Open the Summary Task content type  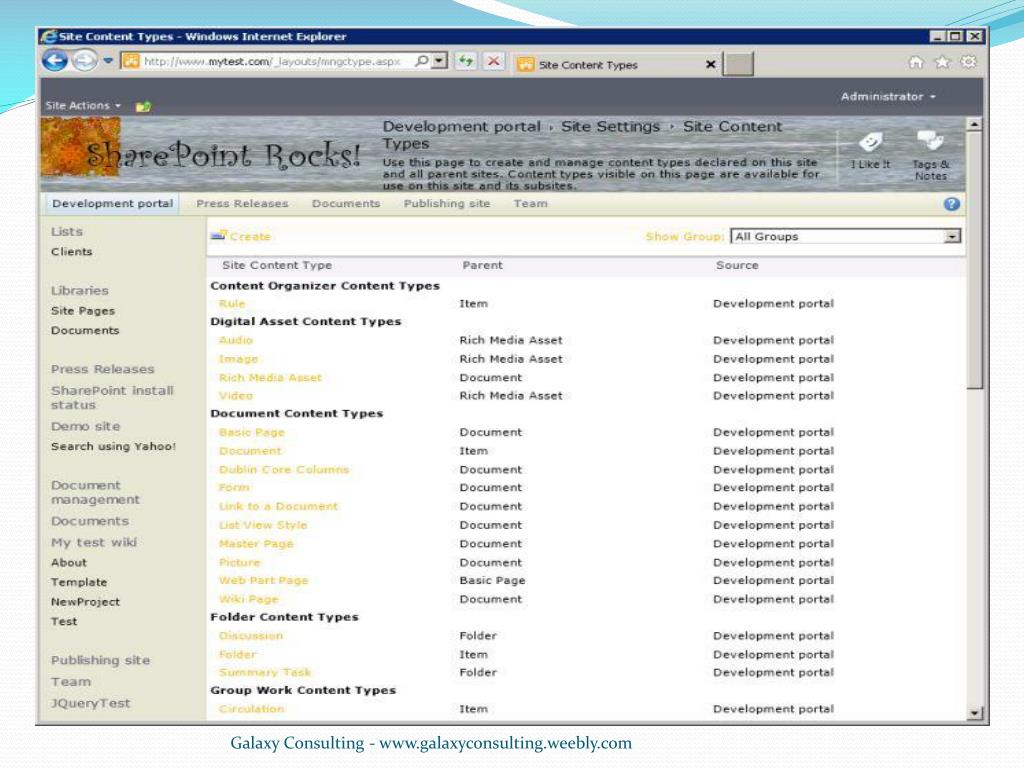[x=264, y=673]
